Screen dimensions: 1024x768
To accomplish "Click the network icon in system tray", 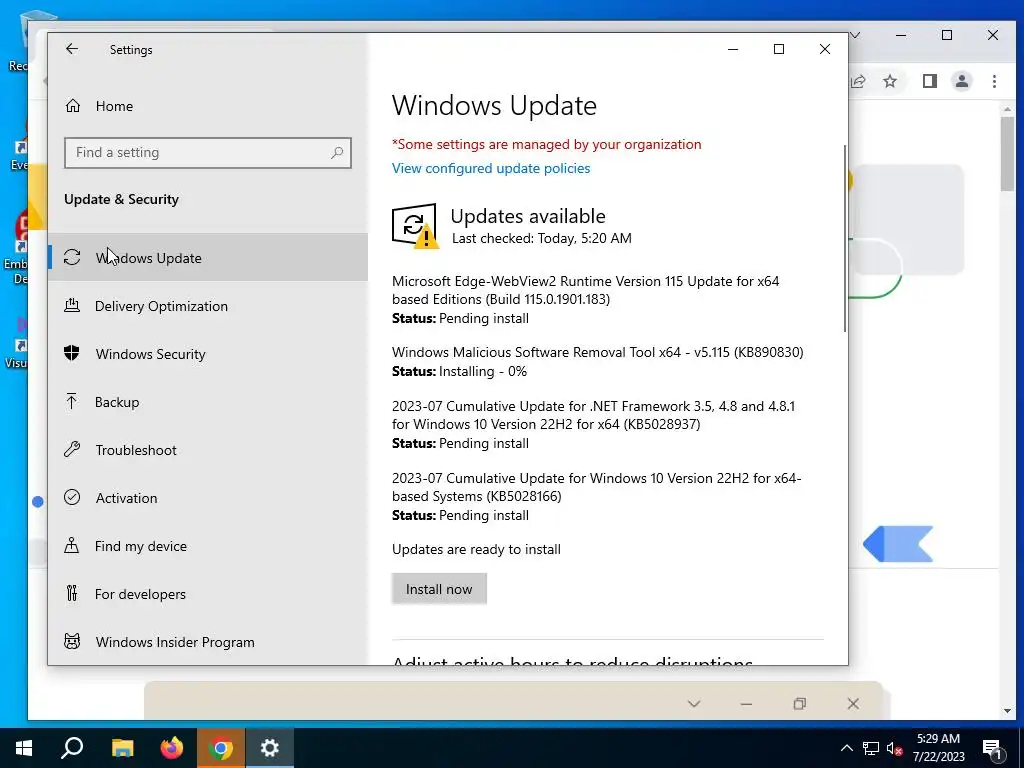I will coord(871,748).
